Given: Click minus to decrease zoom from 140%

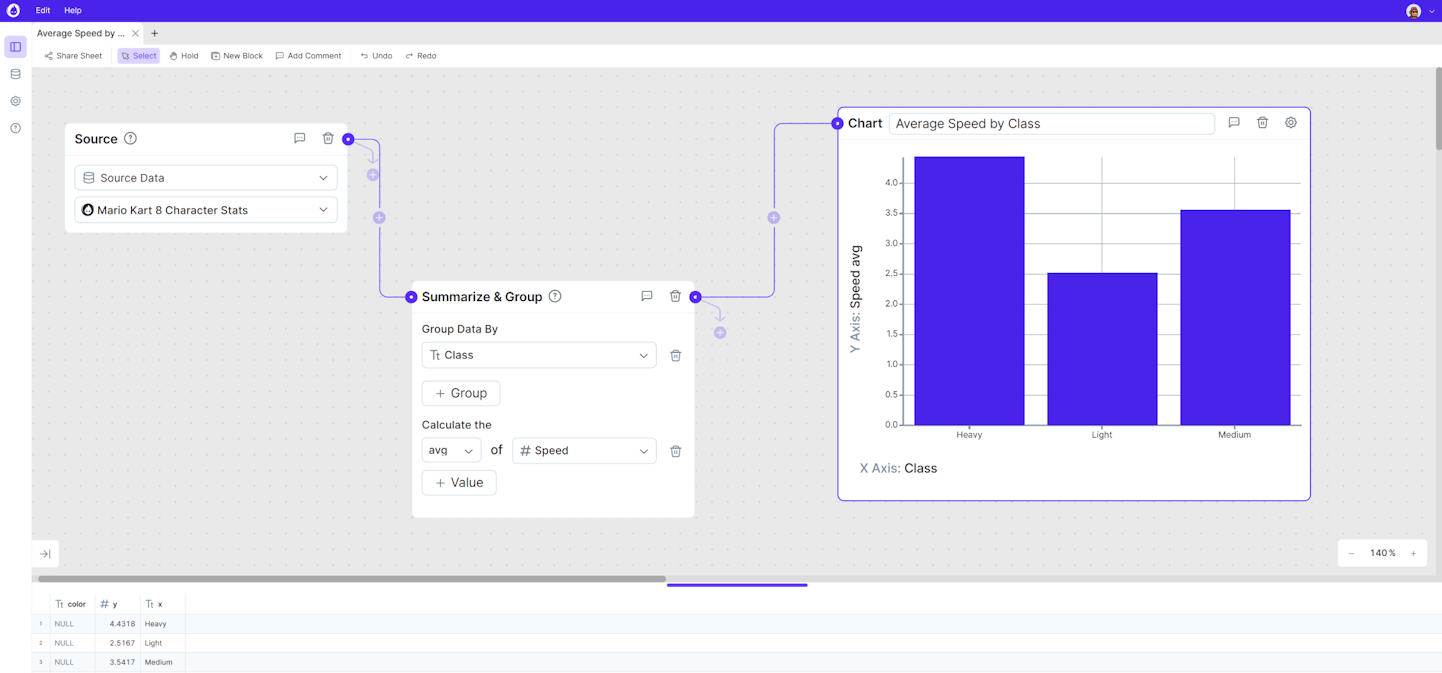Looking at the screenshot, I should click(1352, 552).
